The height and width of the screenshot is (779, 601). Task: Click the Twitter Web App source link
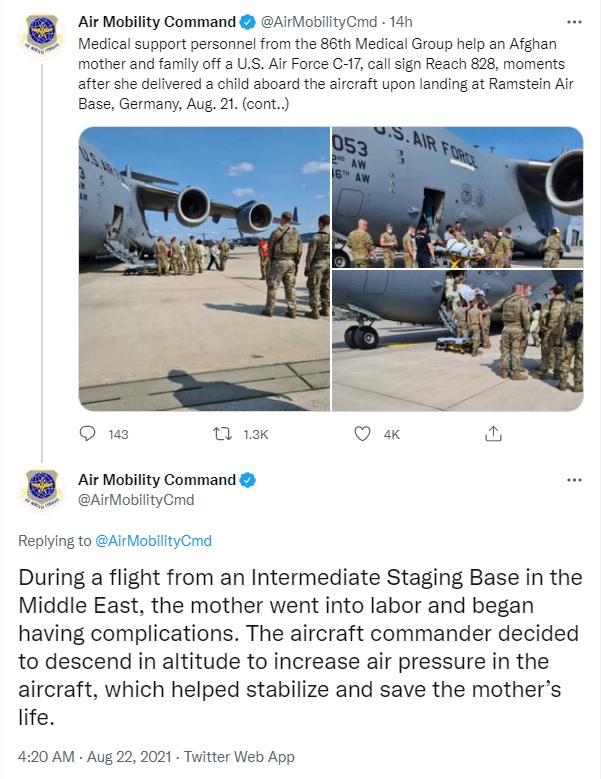[239, 757]
